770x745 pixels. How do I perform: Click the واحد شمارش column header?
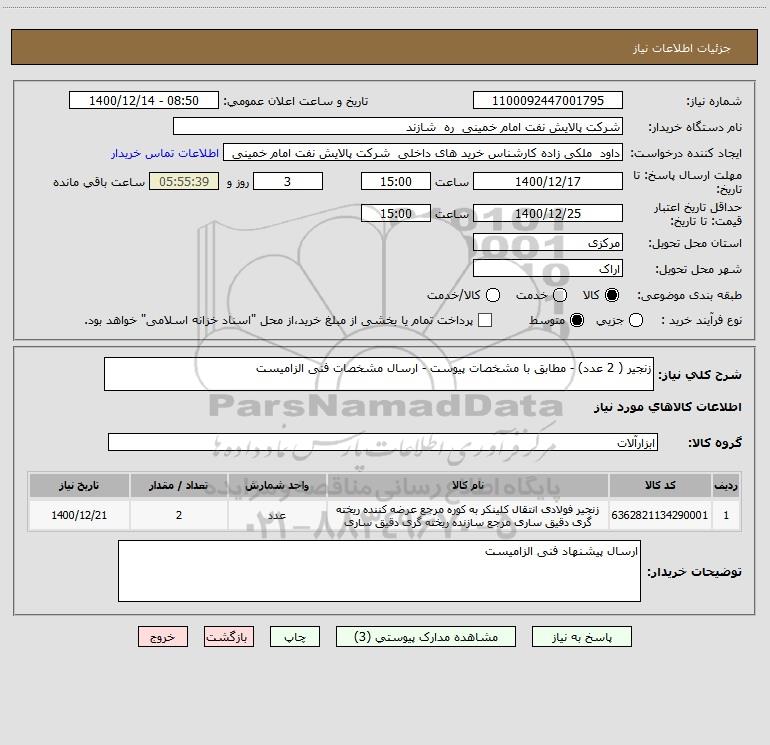click(x=277, y=486)
